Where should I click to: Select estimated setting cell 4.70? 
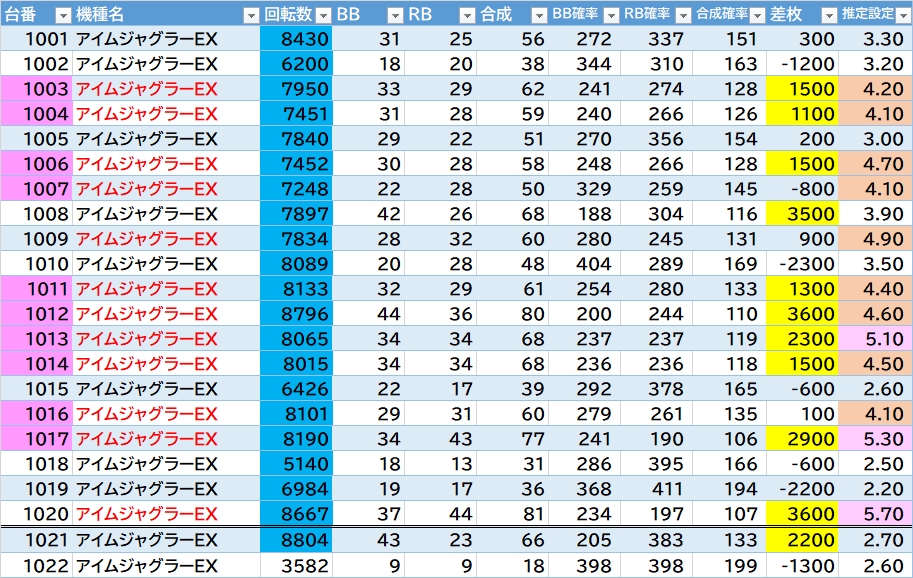pos(876,164)
